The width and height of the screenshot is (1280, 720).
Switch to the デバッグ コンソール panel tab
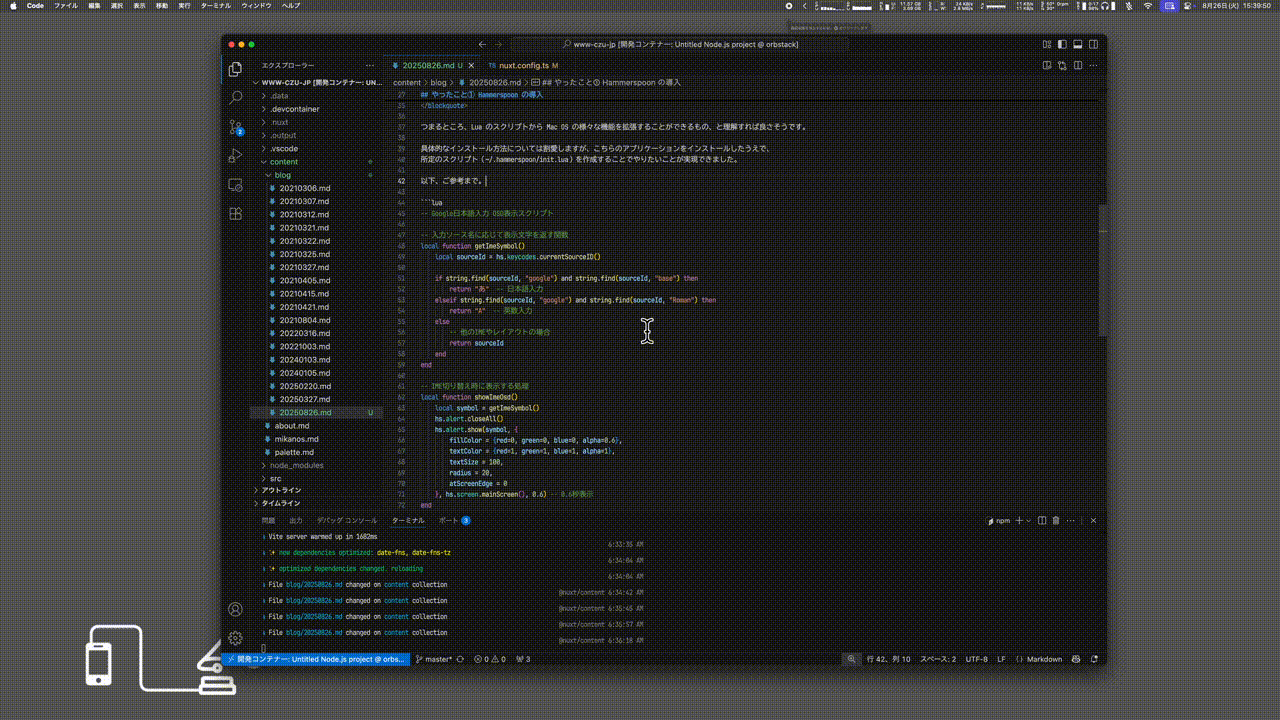tap(347, 521)
